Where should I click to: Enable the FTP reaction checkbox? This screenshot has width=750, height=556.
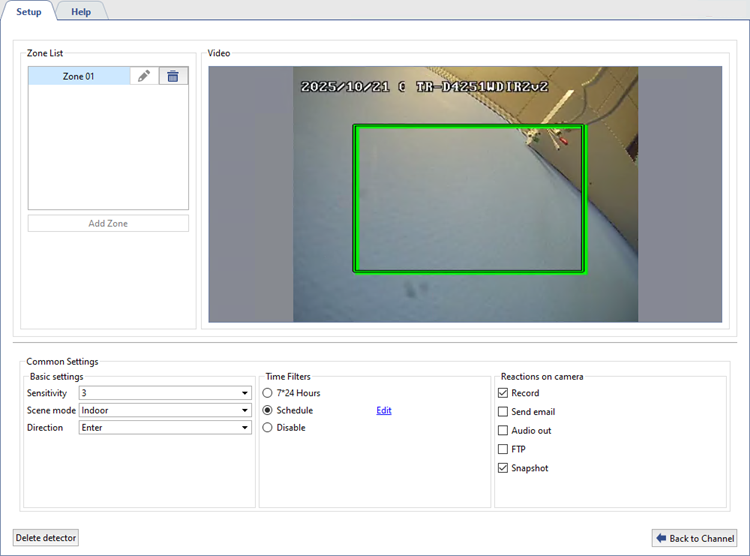503,449
